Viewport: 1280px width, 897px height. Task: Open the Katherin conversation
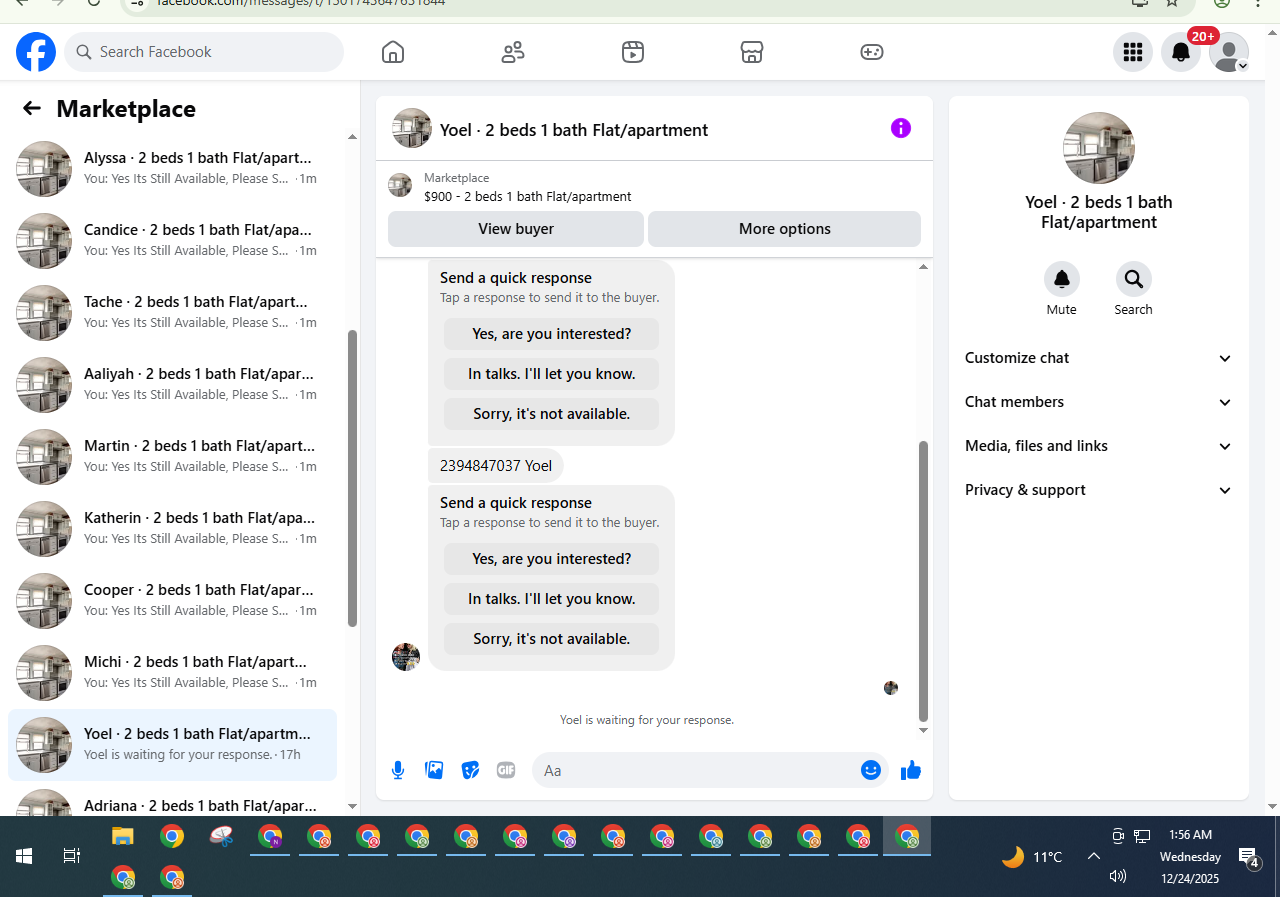[172, 529]
